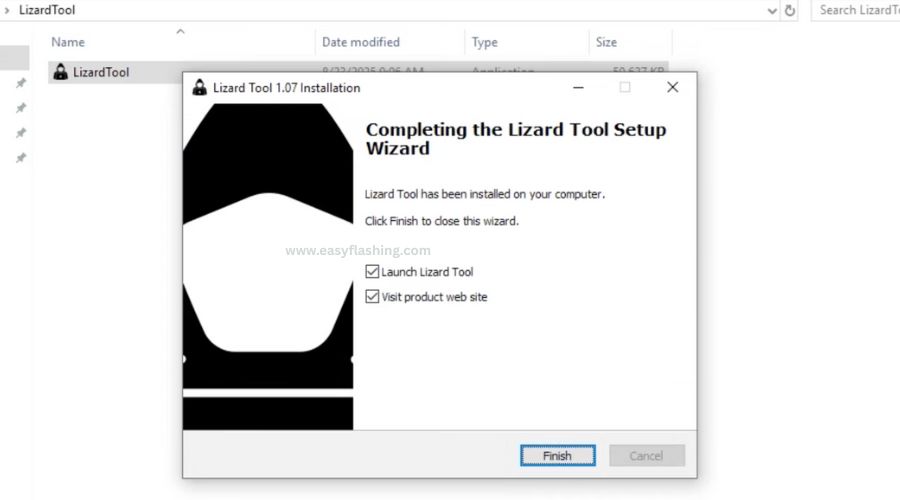
Task: Click the Search LizardTool input field
Action: (856, 10)
